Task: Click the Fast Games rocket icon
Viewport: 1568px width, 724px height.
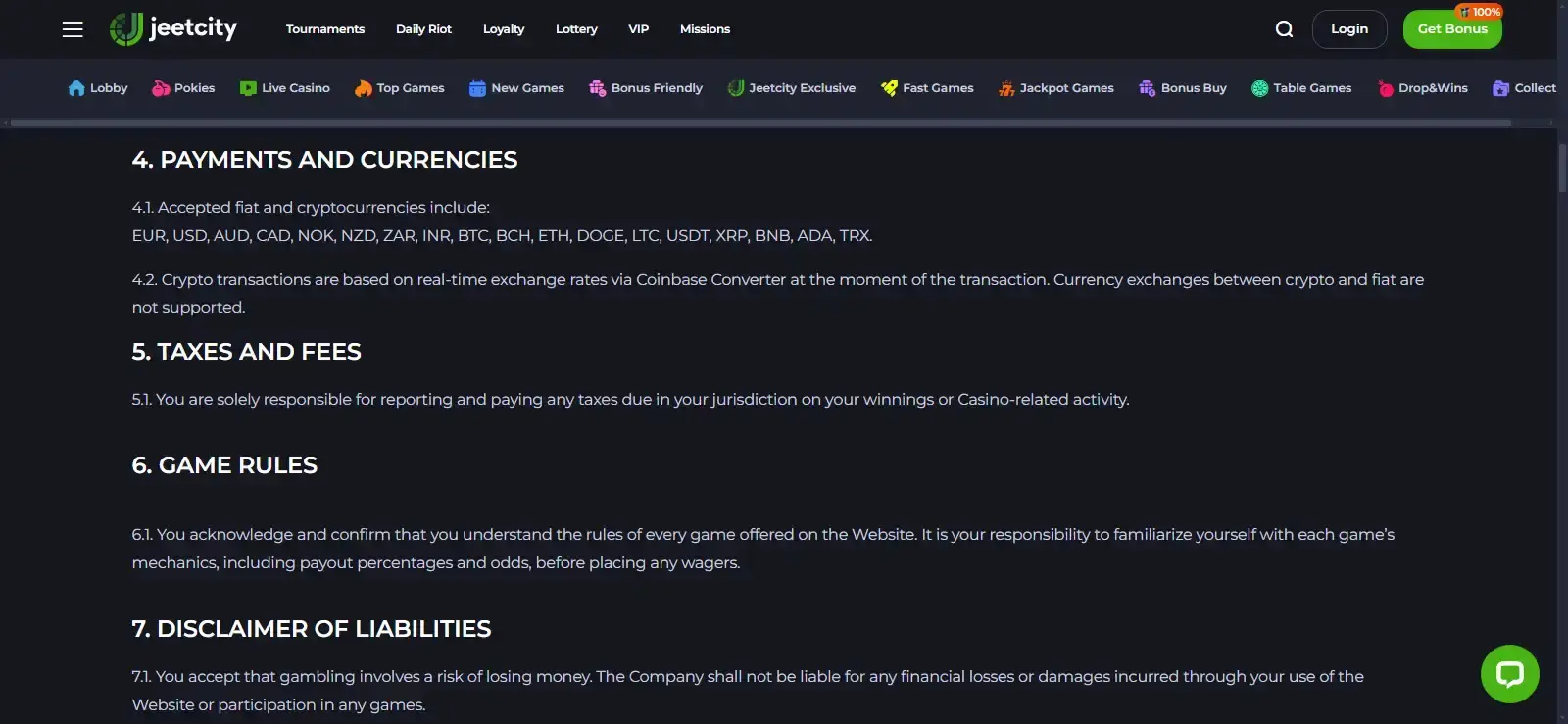Action: point(889,88)
